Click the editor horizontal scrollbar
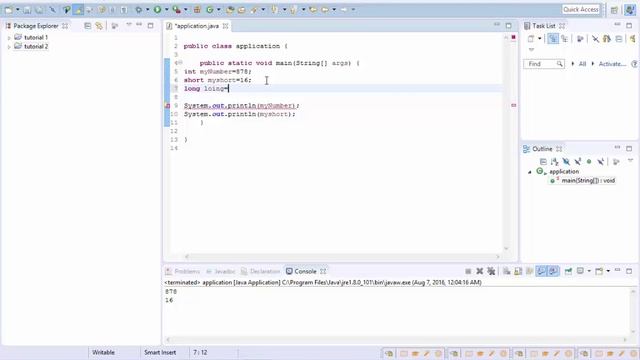This screenshot has width=640, height=360. 342,256
